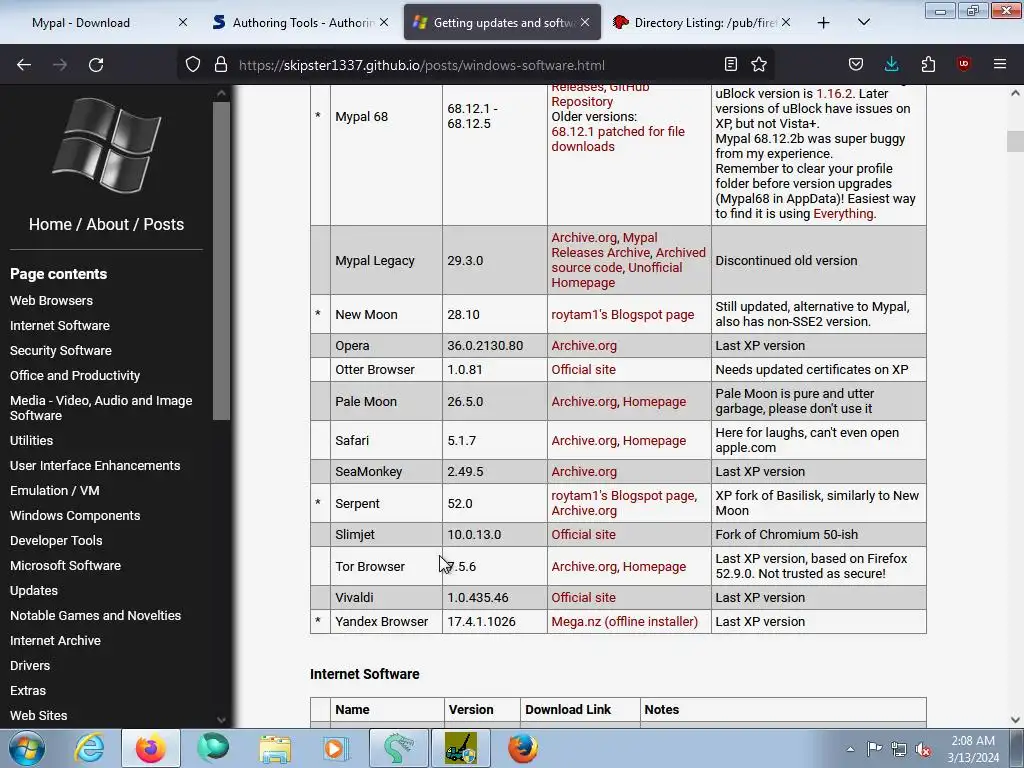Open the Pocket save icon
The image size is (1024, 768).
(x=856, y=64)
